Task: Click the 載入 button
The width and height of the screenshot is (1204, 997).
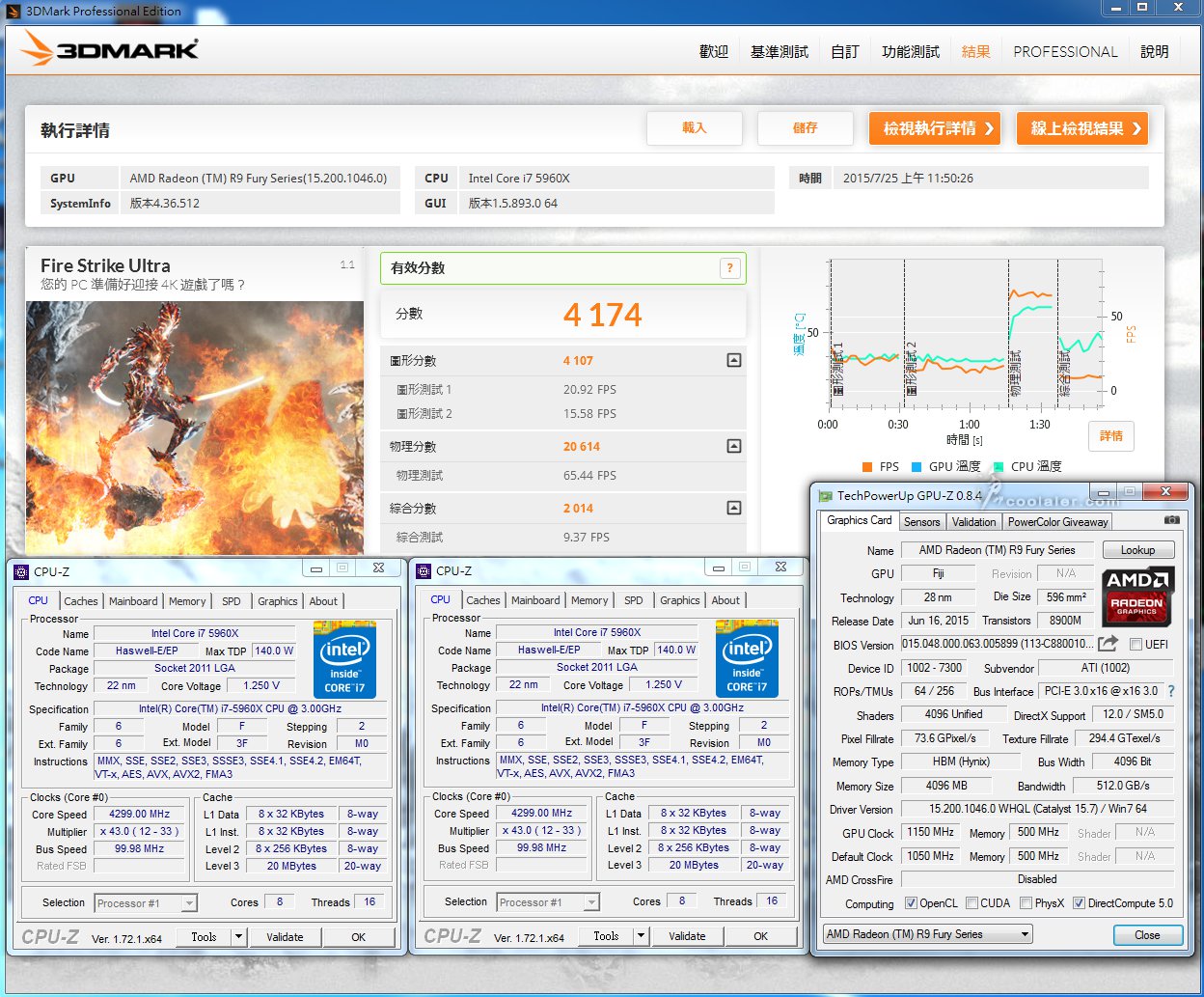Action: click(695, 128)
